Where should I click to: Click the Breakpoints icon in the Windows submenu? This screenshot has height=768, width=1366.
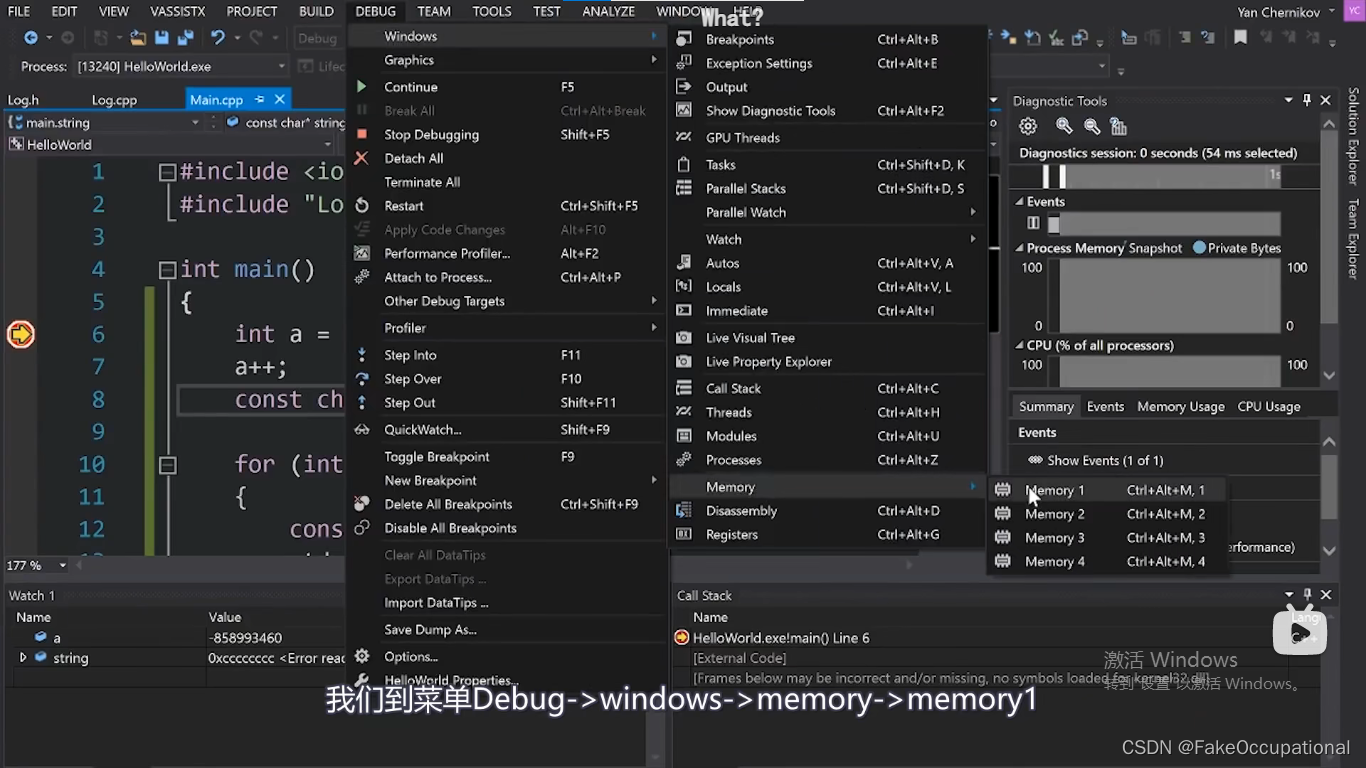[683, 39]
